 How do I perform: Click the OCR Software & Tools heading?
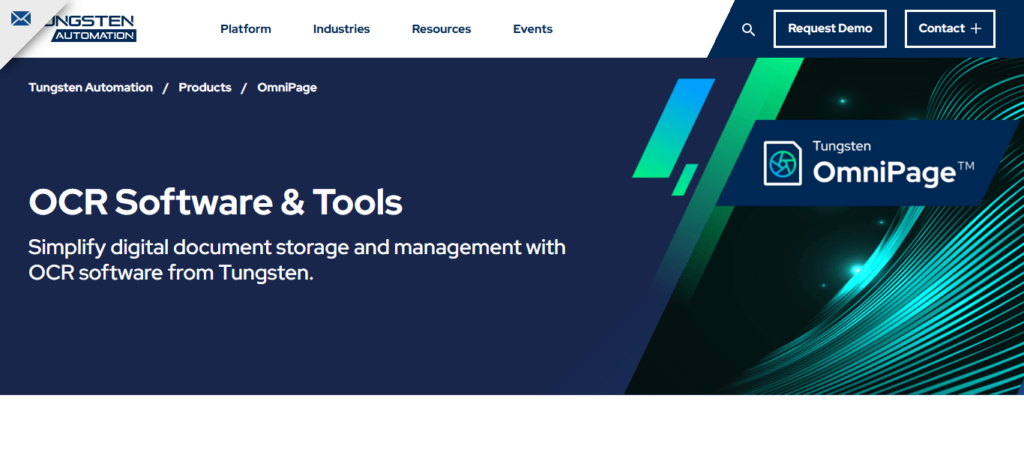point(216,202)
